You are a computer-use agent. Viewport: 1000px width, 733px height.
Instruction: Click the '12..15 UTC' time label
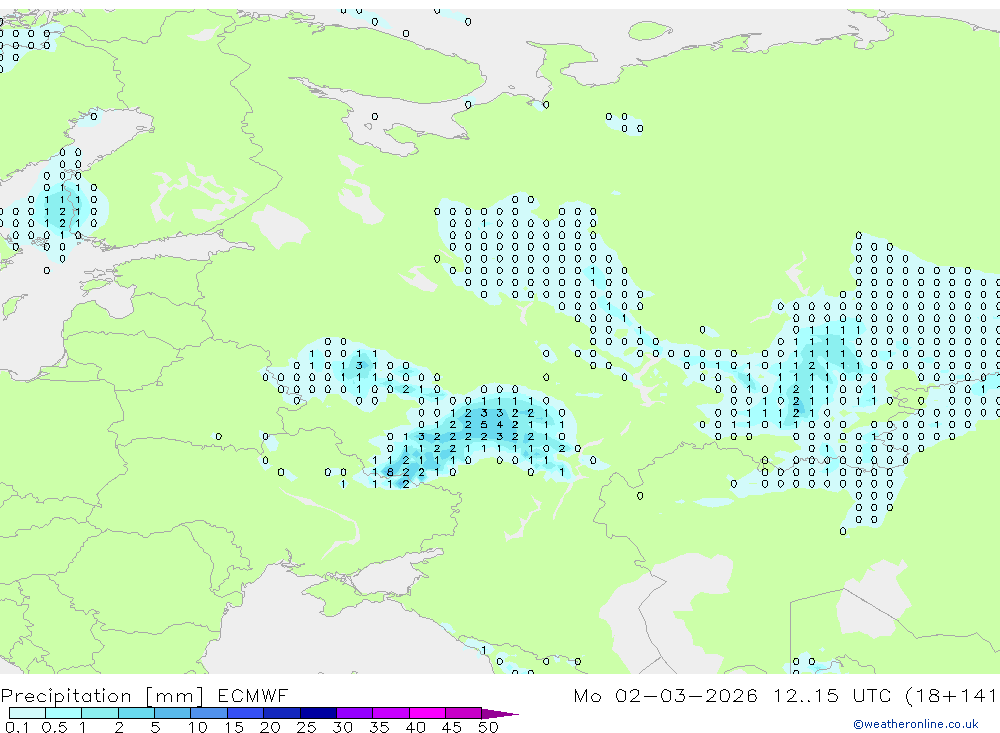(x=832, y=695)
